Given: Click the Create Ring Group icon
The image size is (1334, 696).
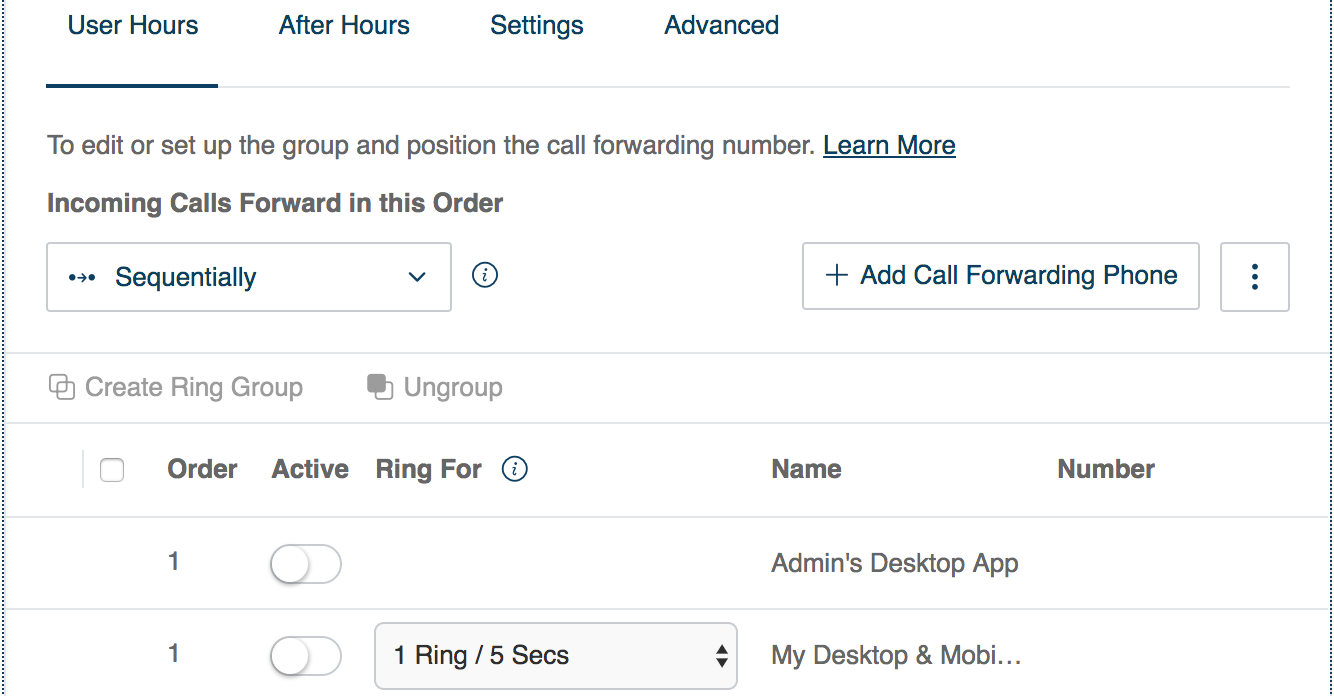Looking at the screenshot, I should [x=62, y=387].
